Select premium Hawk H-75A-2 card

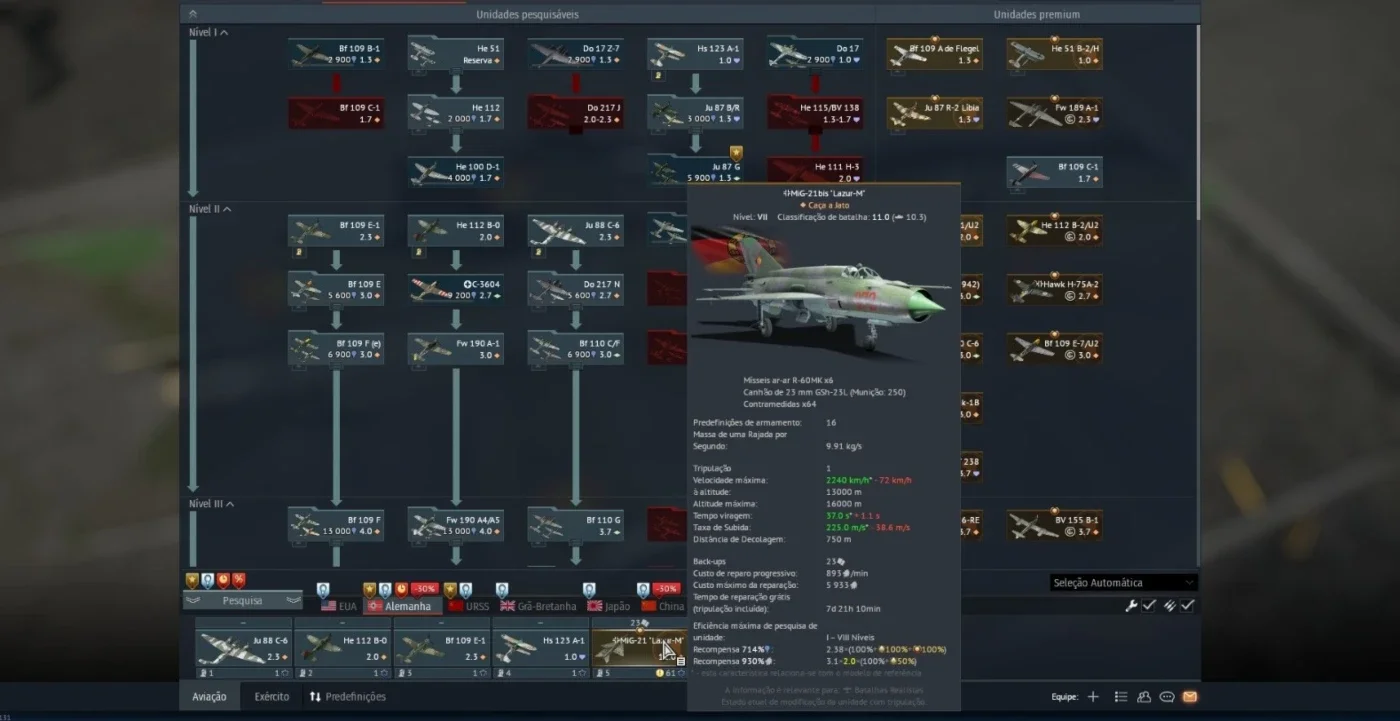point(1054,290)
